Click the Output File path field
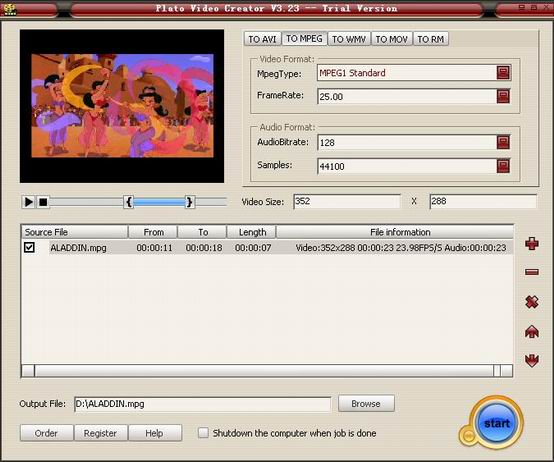 pyautogui.click(x=203, y=404)
